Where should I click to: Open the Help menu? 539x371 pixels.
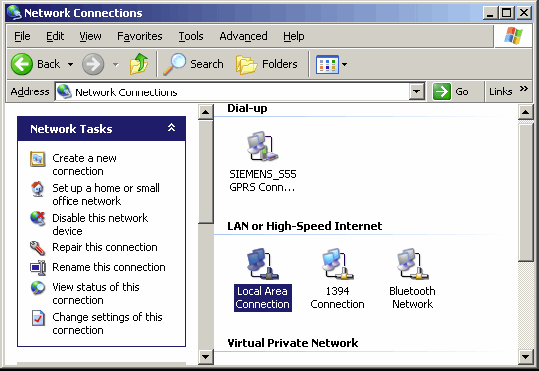294,36
